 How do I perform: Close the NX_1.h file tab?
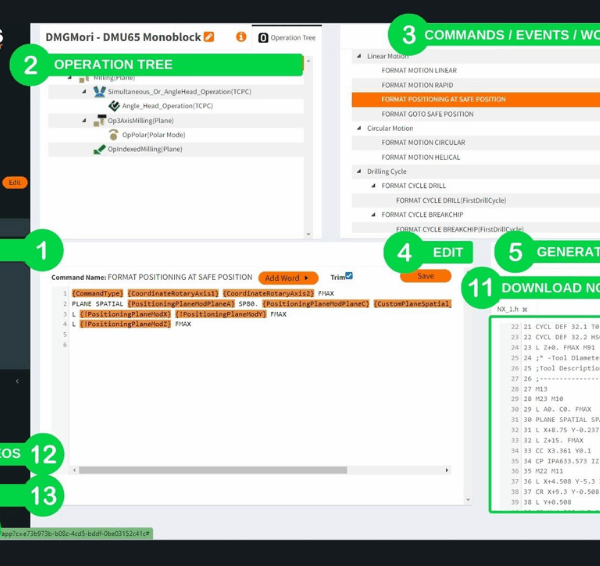click(525, 310)
